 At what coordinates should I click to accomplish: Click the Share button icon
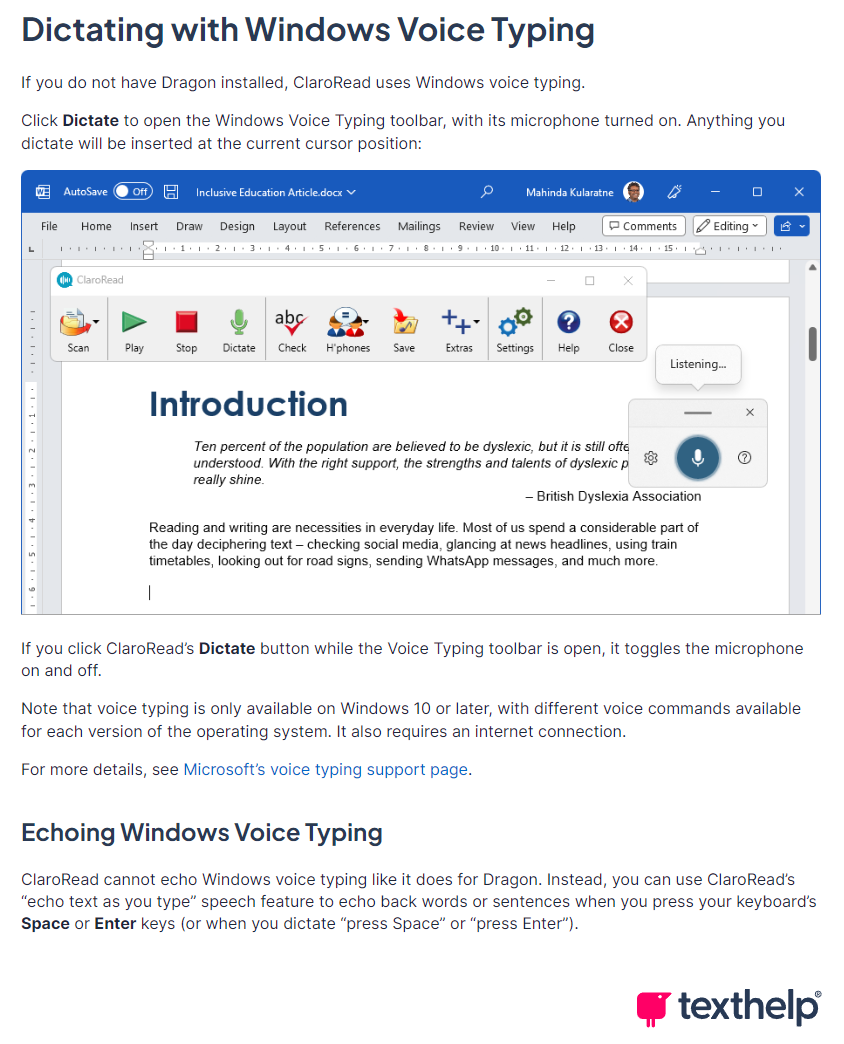(786, 226)
